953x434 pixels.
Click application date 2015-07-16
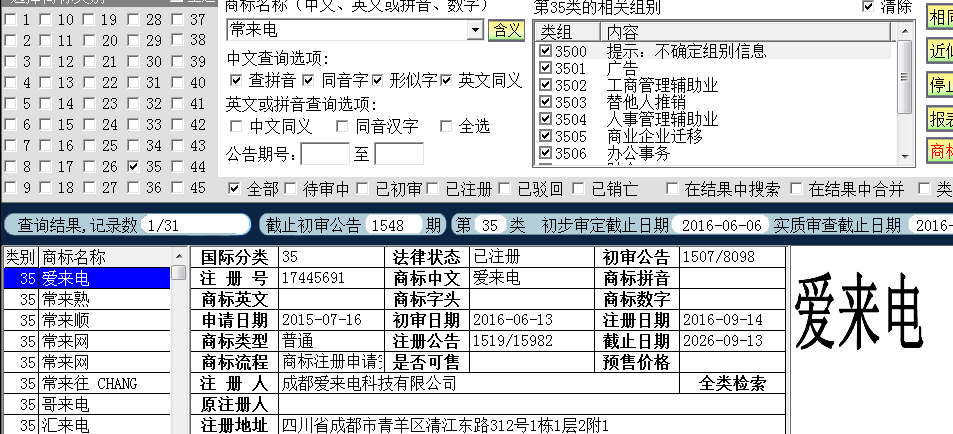[x=322, y=320]
